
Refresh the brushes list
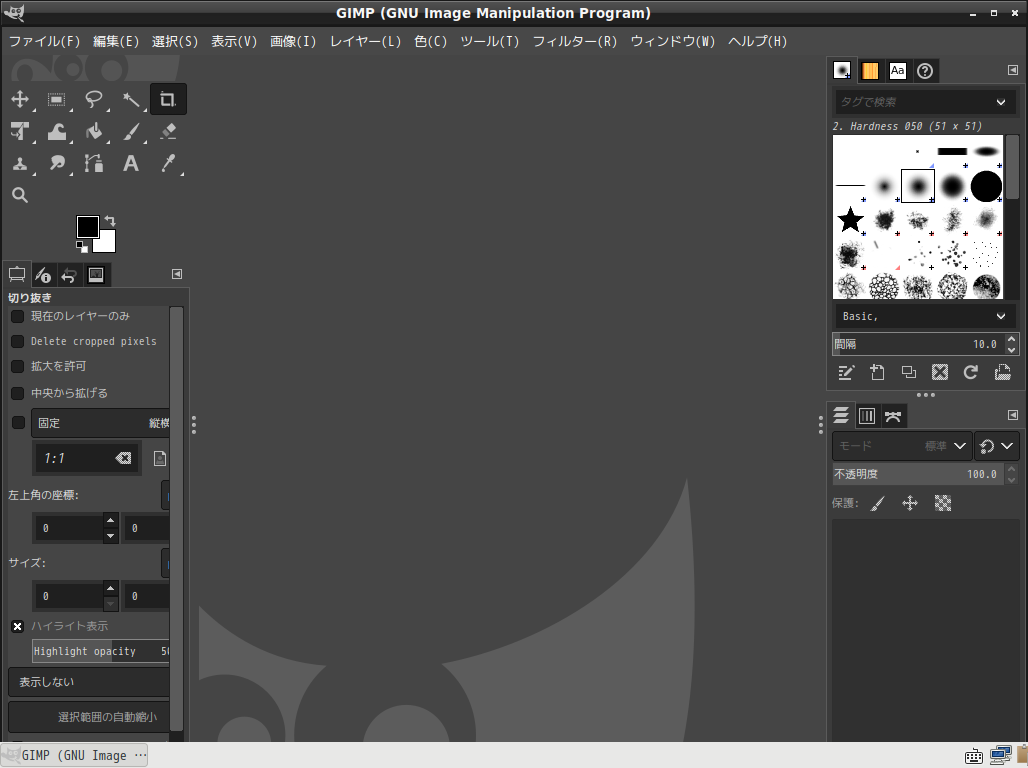(x=971, y=373)
